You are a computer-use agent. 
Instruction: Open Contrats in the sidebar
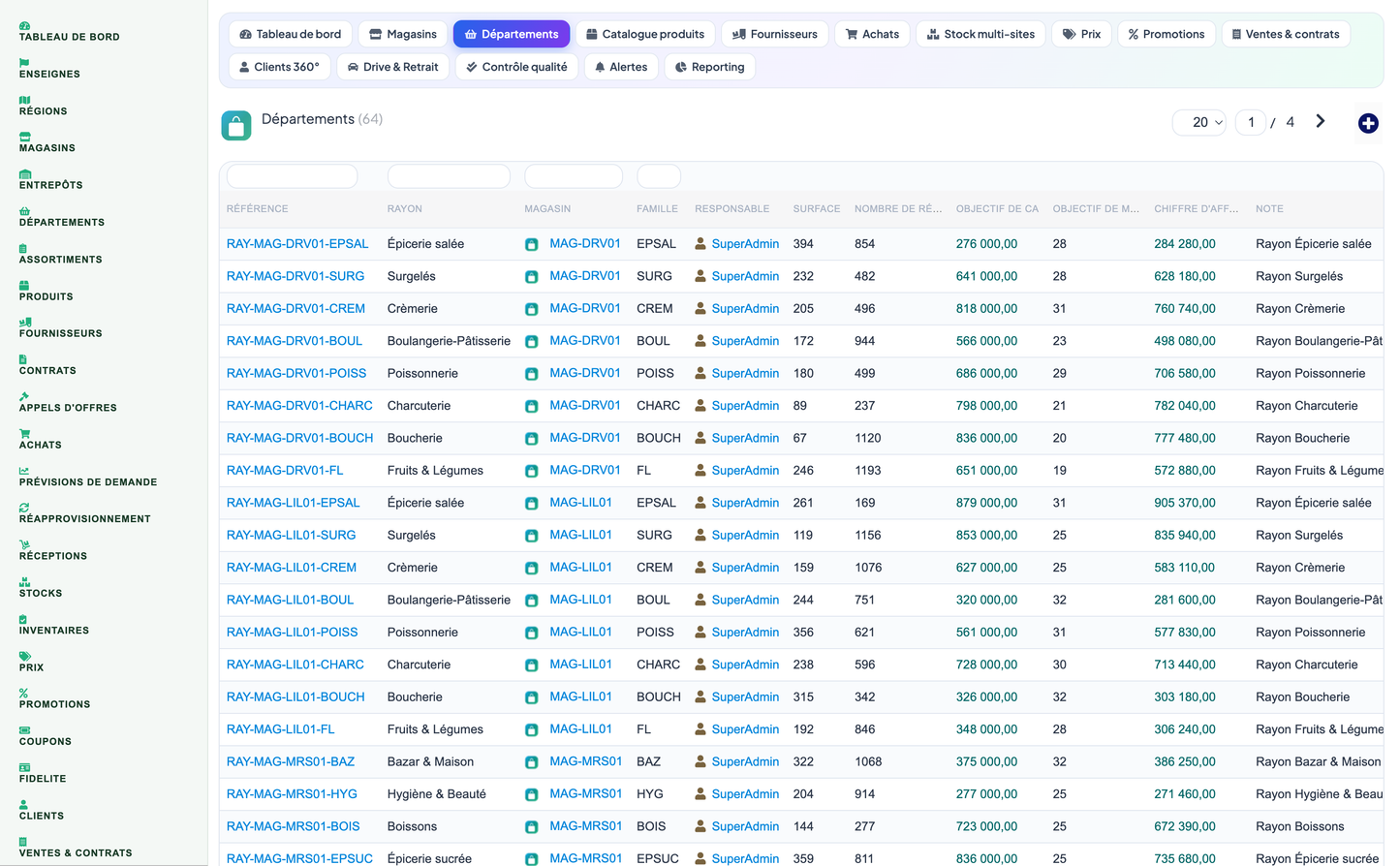point(47,365)
